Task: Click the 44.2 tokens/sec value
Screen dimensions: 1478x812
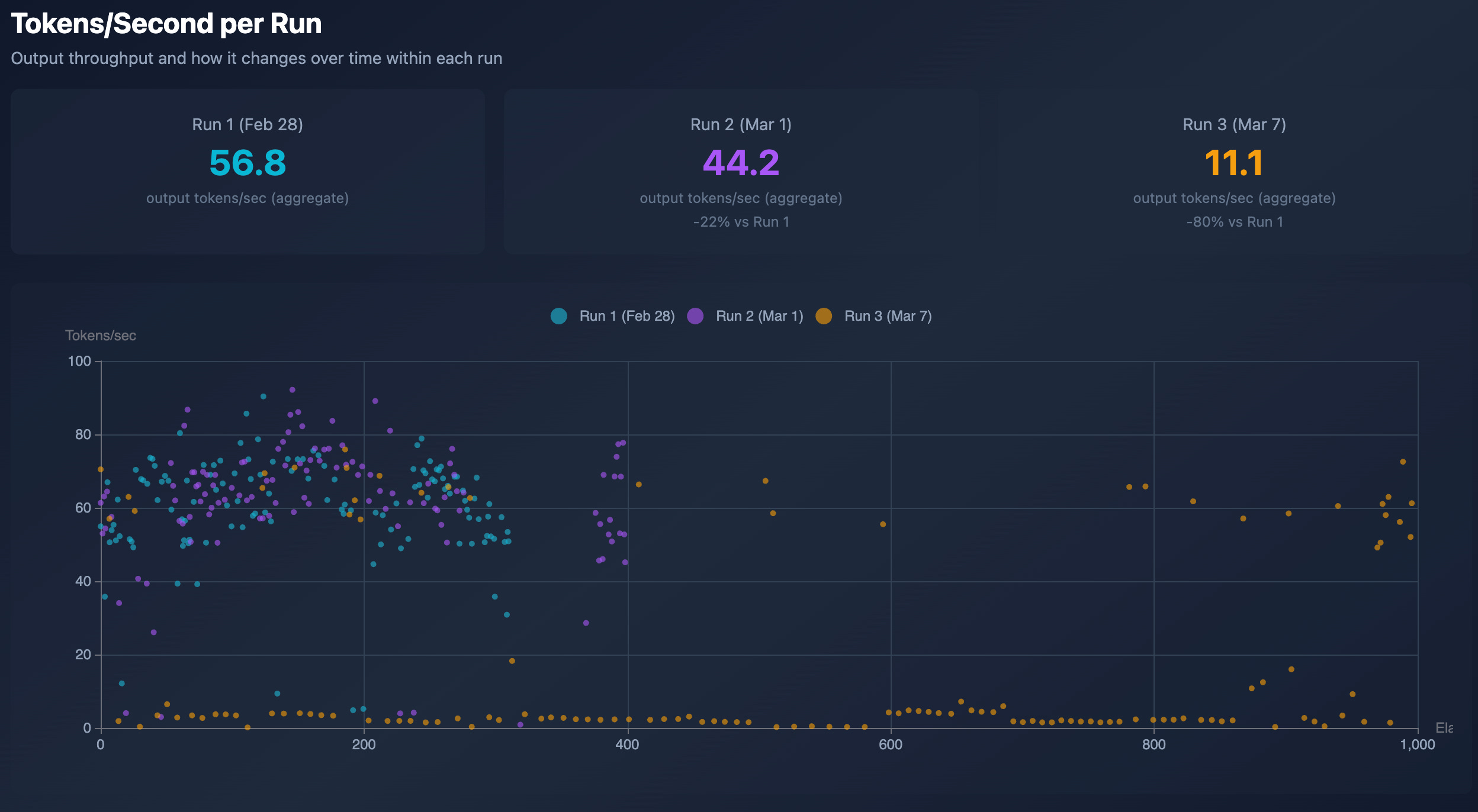Action: (741, 163)
